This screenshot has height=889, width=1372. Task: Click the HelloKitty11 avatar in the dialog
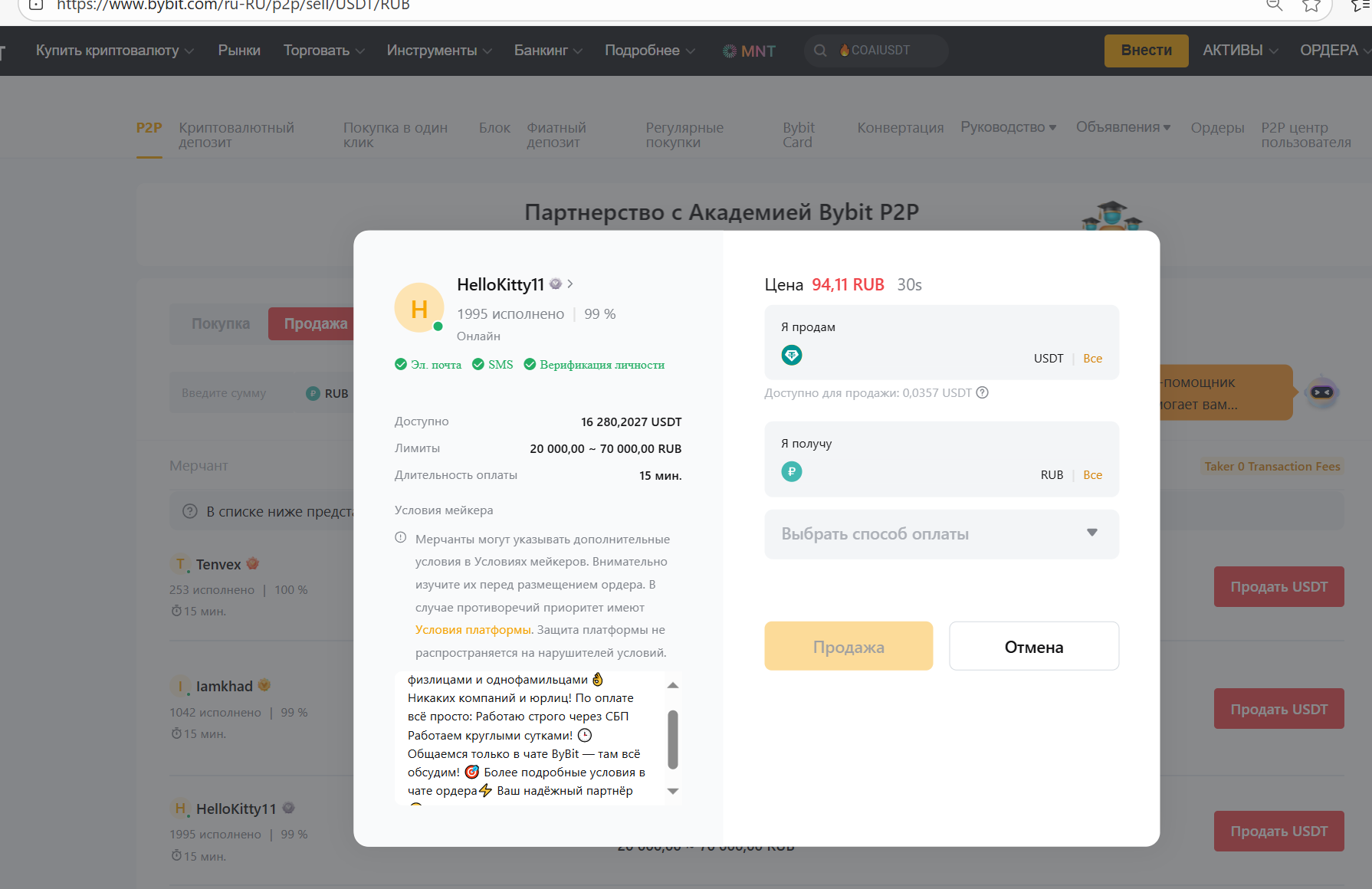tap(419, 308)
